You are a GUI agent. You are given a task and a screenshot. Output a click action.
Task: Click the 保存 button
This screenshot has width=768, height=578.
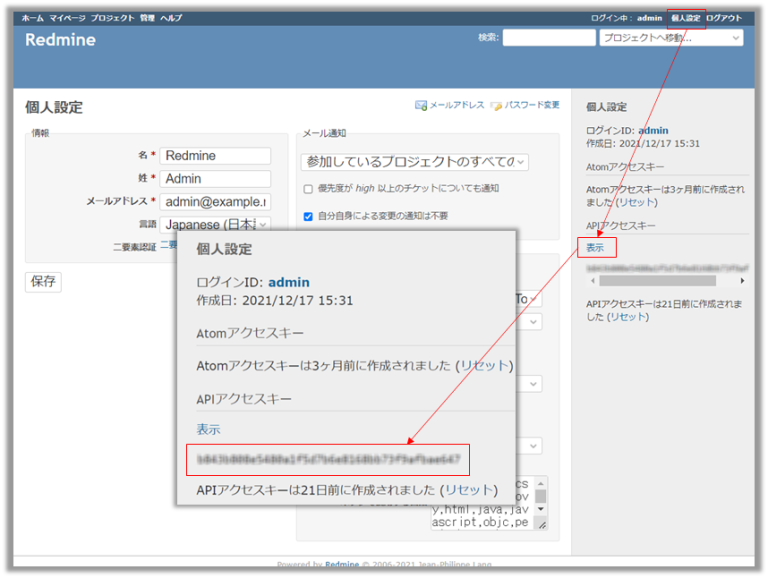pyautogui.click(x=43, y=281)
